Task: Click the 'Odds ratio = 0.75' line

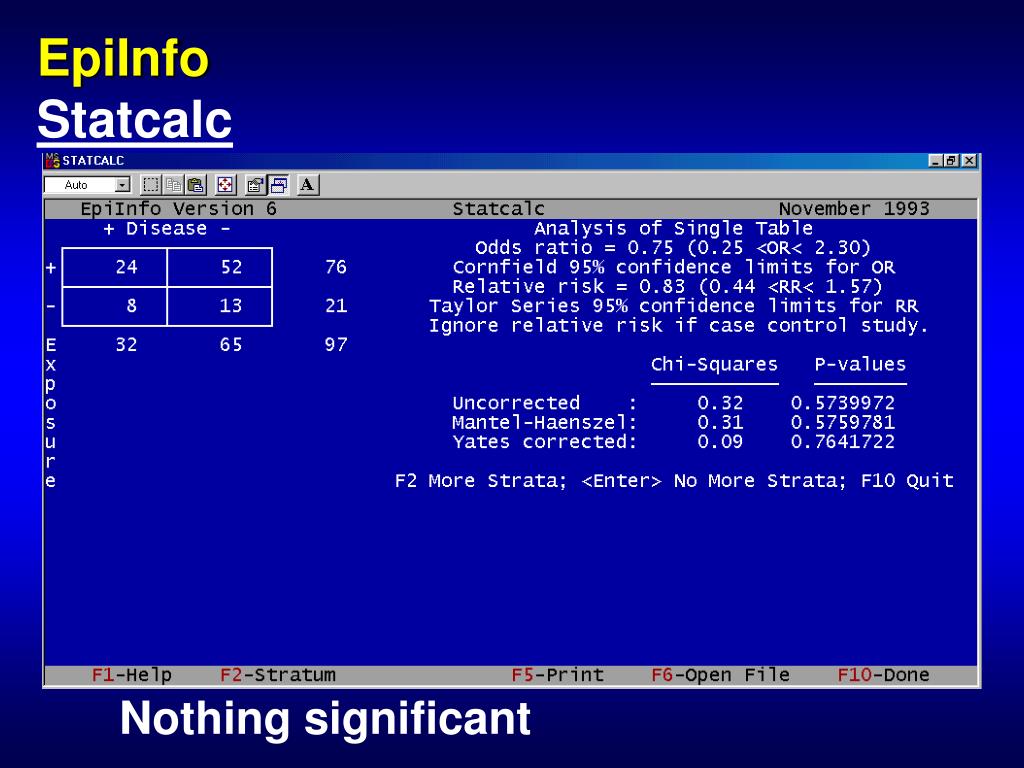Action: click(673, 248)
